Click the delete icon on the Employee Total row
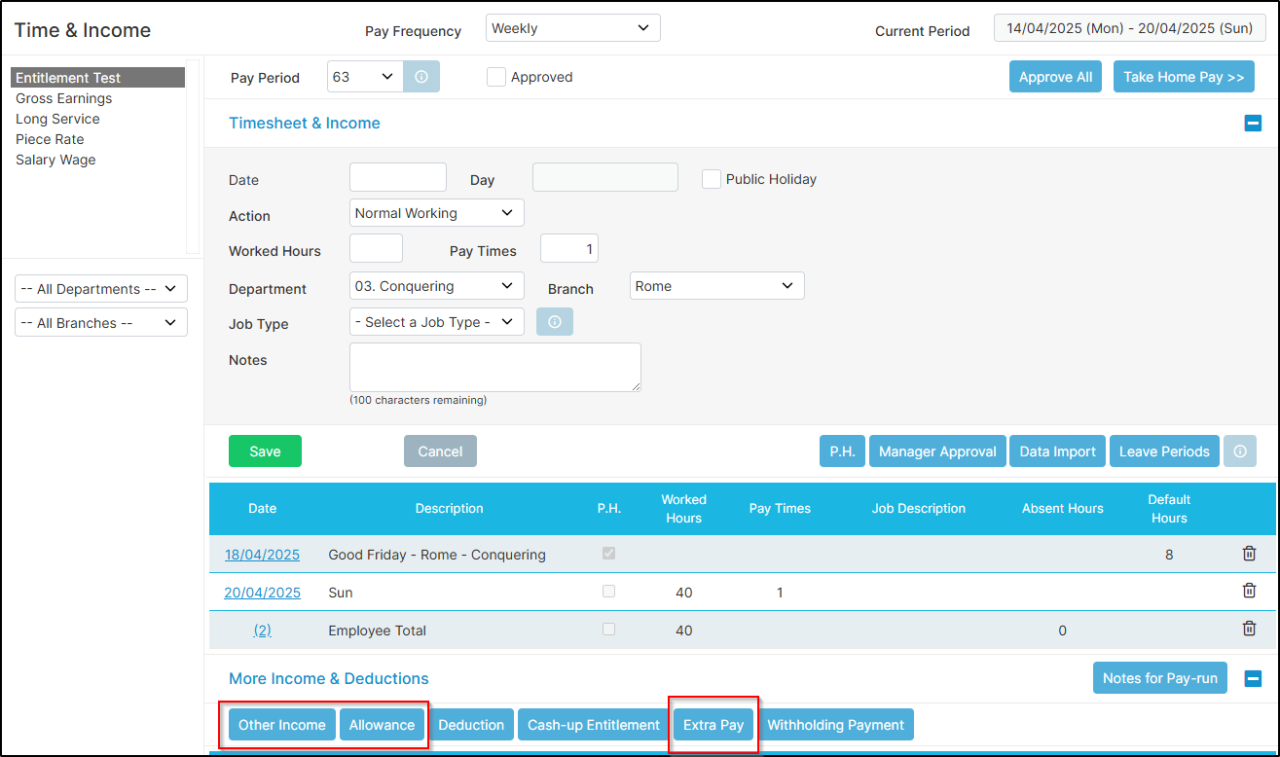This screenshot has width=1280, height=757. [1248, 628]
